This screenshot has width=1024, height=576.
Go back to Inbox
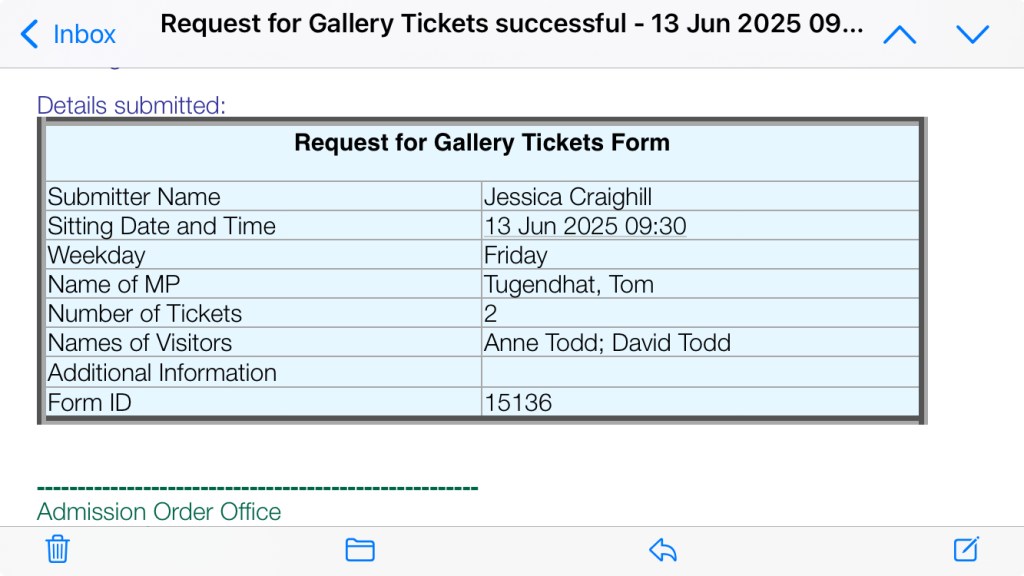point(68,34)
